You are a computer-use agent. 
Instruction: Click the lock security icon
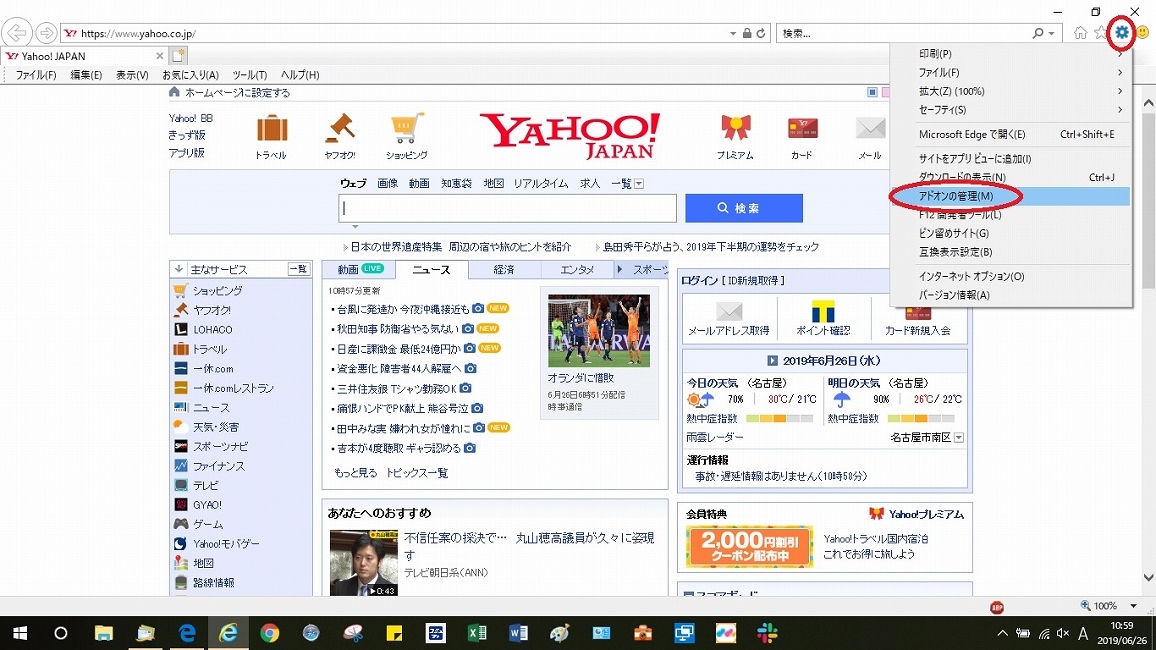point(747,33)
